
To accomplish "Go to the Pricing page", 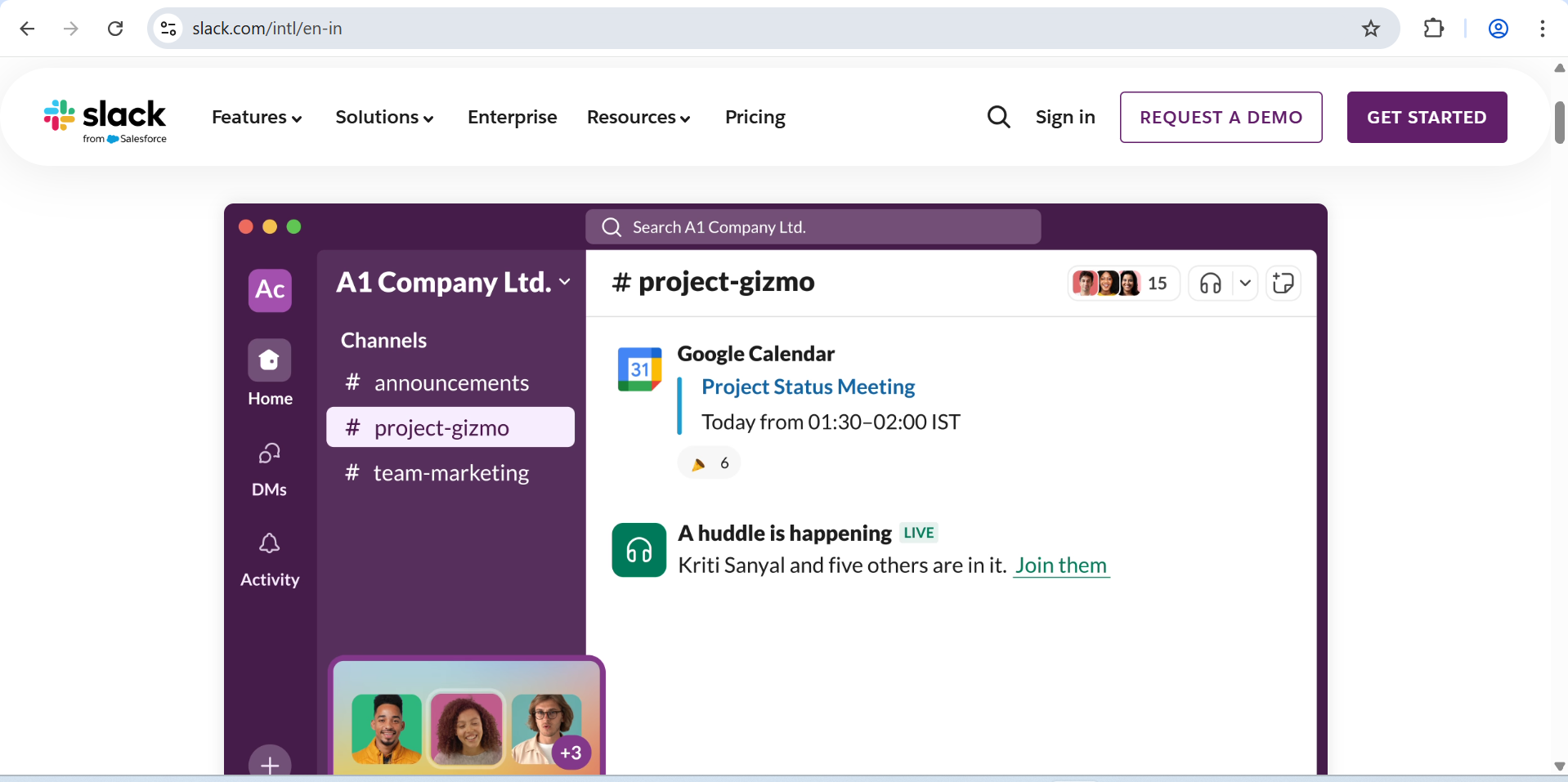I will (754, 117).
